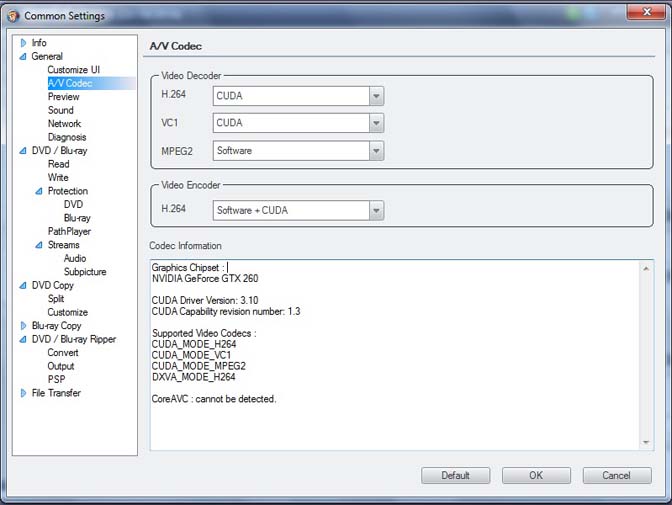Screen dimensions: 672x505
Task: Click the CUDA_MODE_H264 line
Action: [x=194, y=344]
